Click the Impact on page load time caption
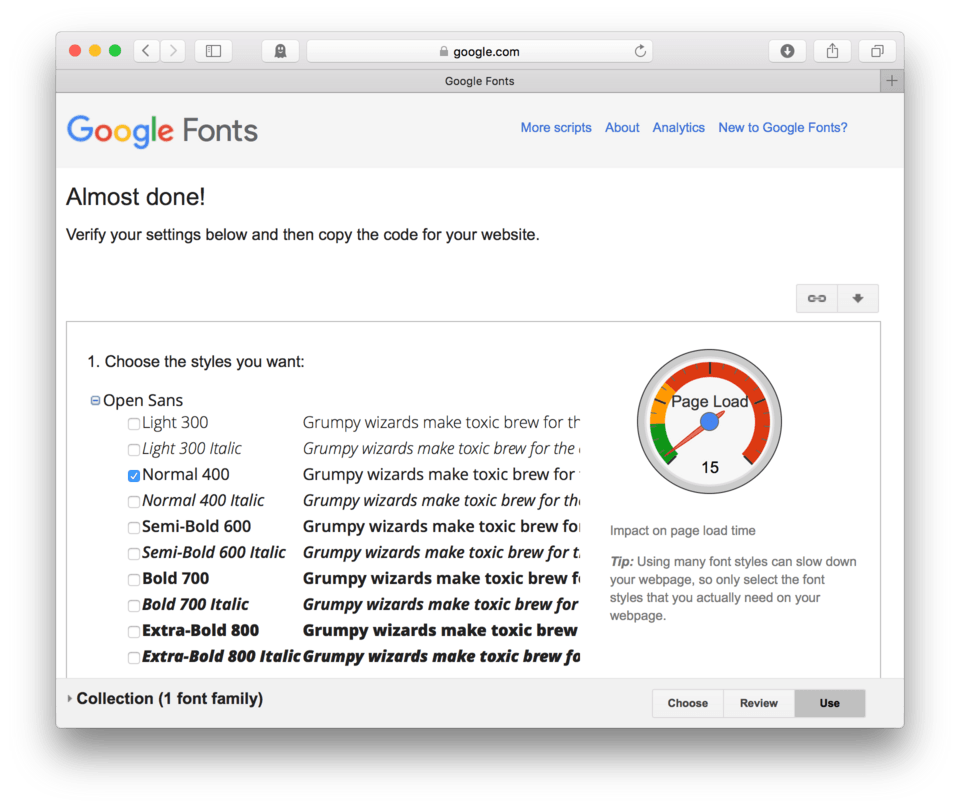960x808 pixels. point(683,531)
